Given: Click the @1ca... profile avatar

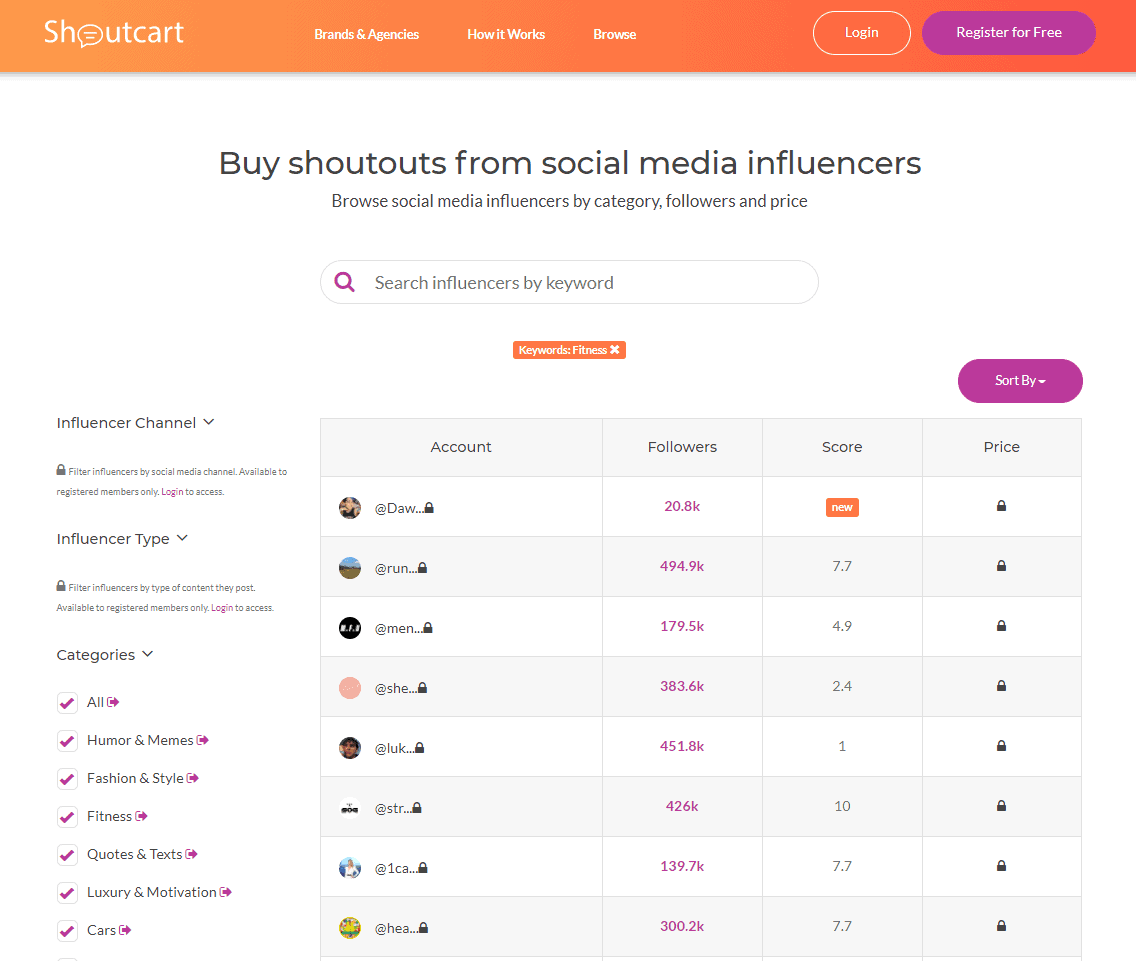Looking at the screenshot, I should click(x=350, y=868).
